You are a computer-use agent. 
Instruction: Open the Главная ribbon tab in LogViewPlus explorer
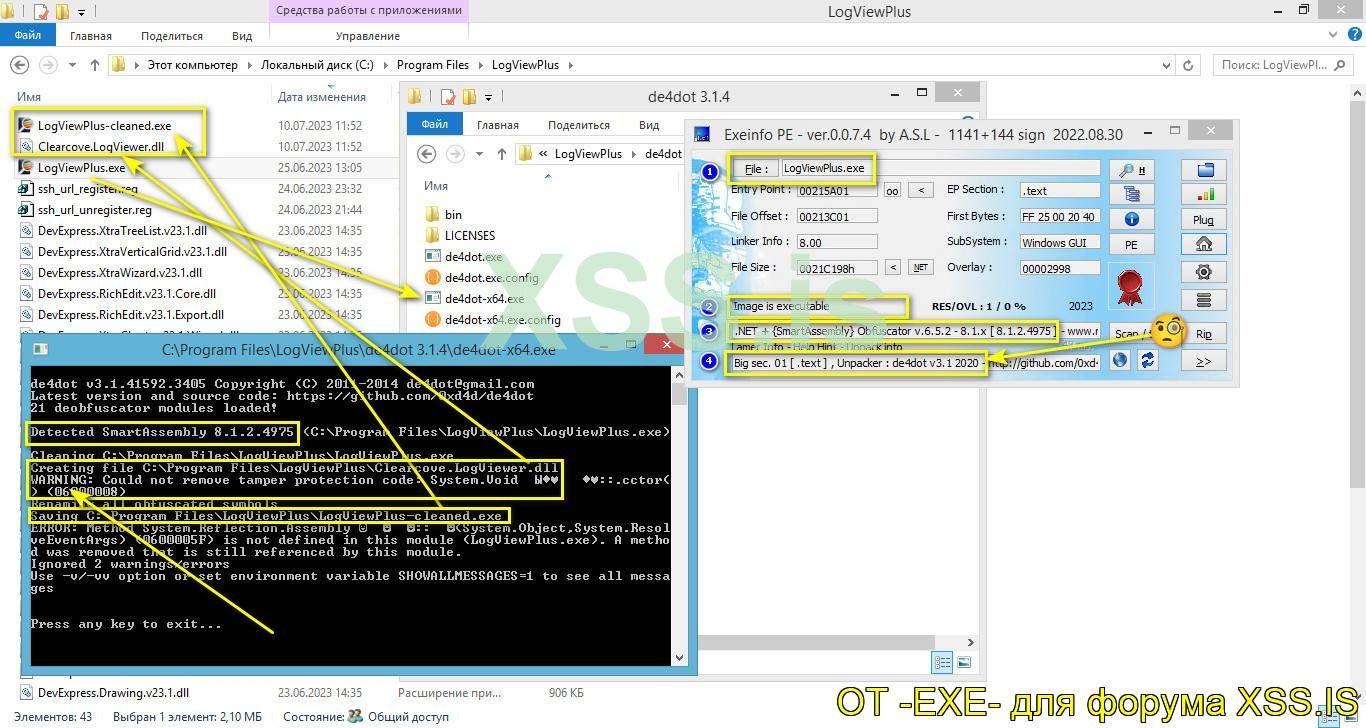point(91,36)
